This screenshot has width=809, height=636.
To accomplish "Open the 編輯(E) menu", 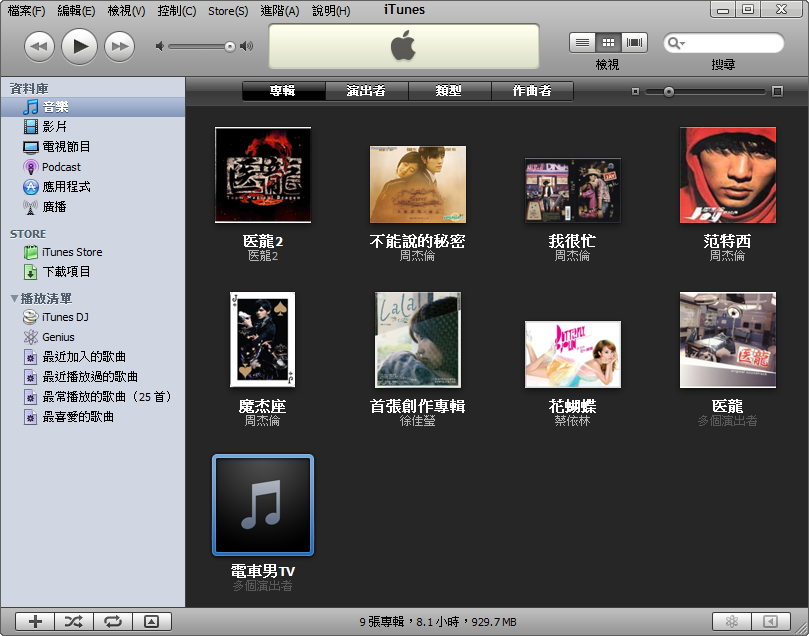I will click(x=76, y=10).
